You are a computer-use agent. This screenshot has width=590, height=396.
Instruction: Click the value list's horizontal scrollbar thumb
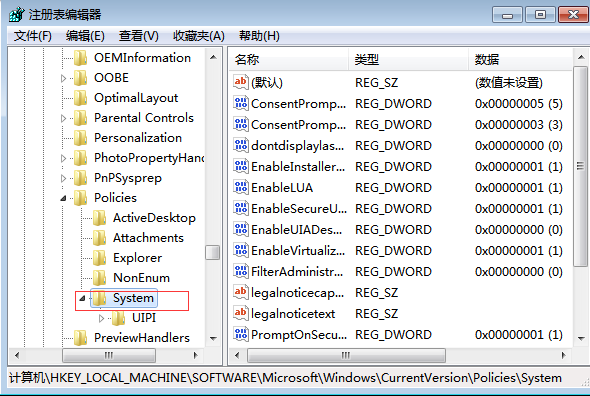point(346,355)
